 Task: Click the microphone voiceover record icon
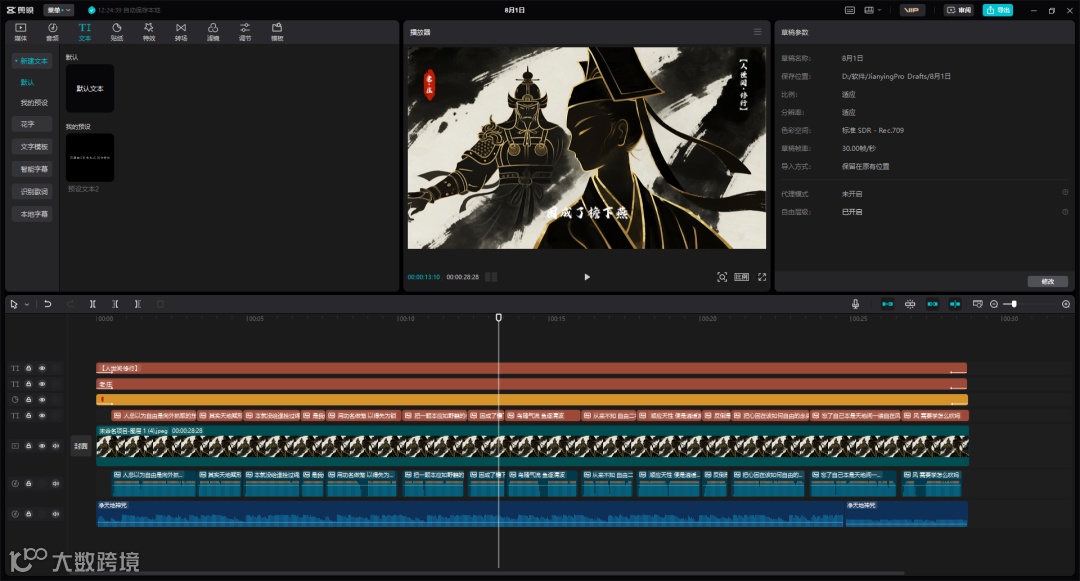(855, 304)
